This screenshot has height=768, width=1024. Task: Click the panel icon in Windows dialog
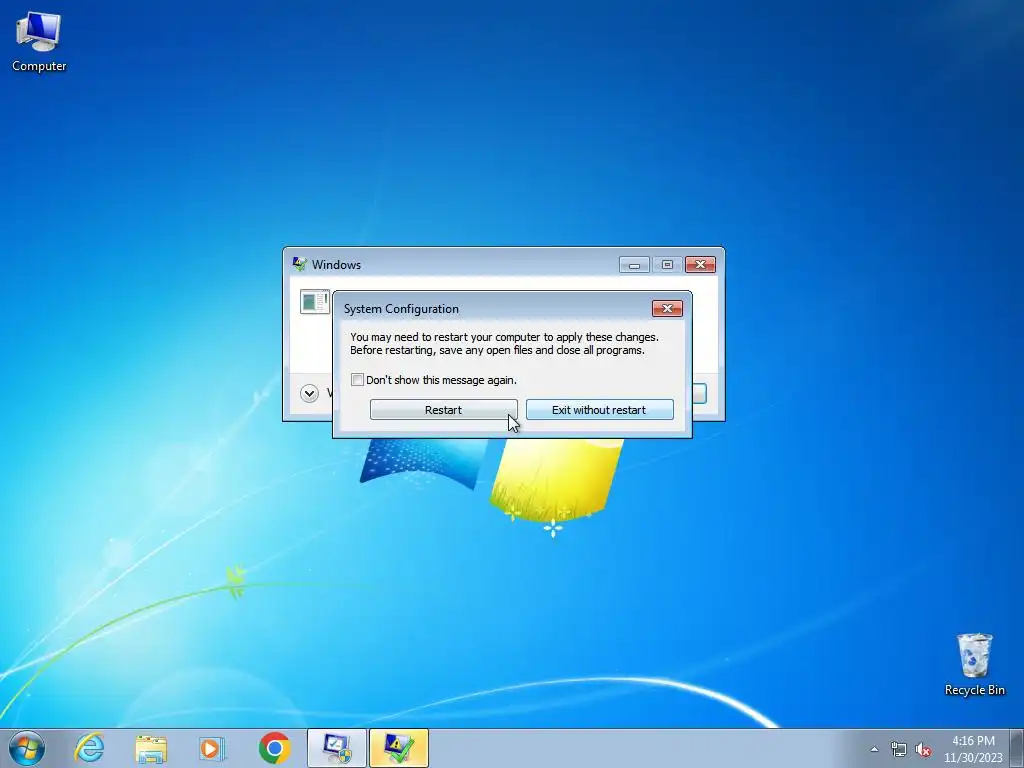click(315, 302)
